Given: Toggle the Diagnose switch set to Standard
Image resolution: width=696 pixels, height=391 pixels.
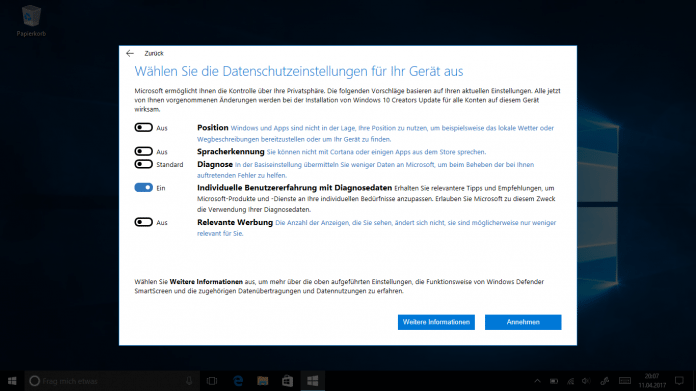Looking at the screenshot, I should click(143, 164).
